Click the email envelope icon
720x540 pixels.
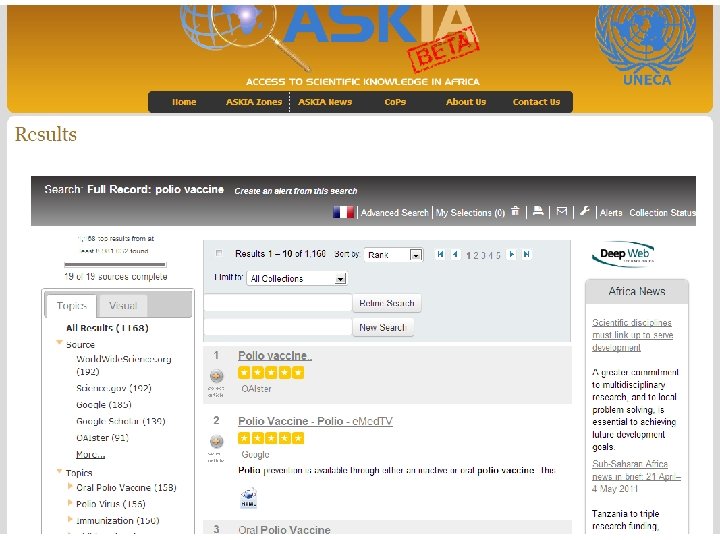(x=562, y=211)
